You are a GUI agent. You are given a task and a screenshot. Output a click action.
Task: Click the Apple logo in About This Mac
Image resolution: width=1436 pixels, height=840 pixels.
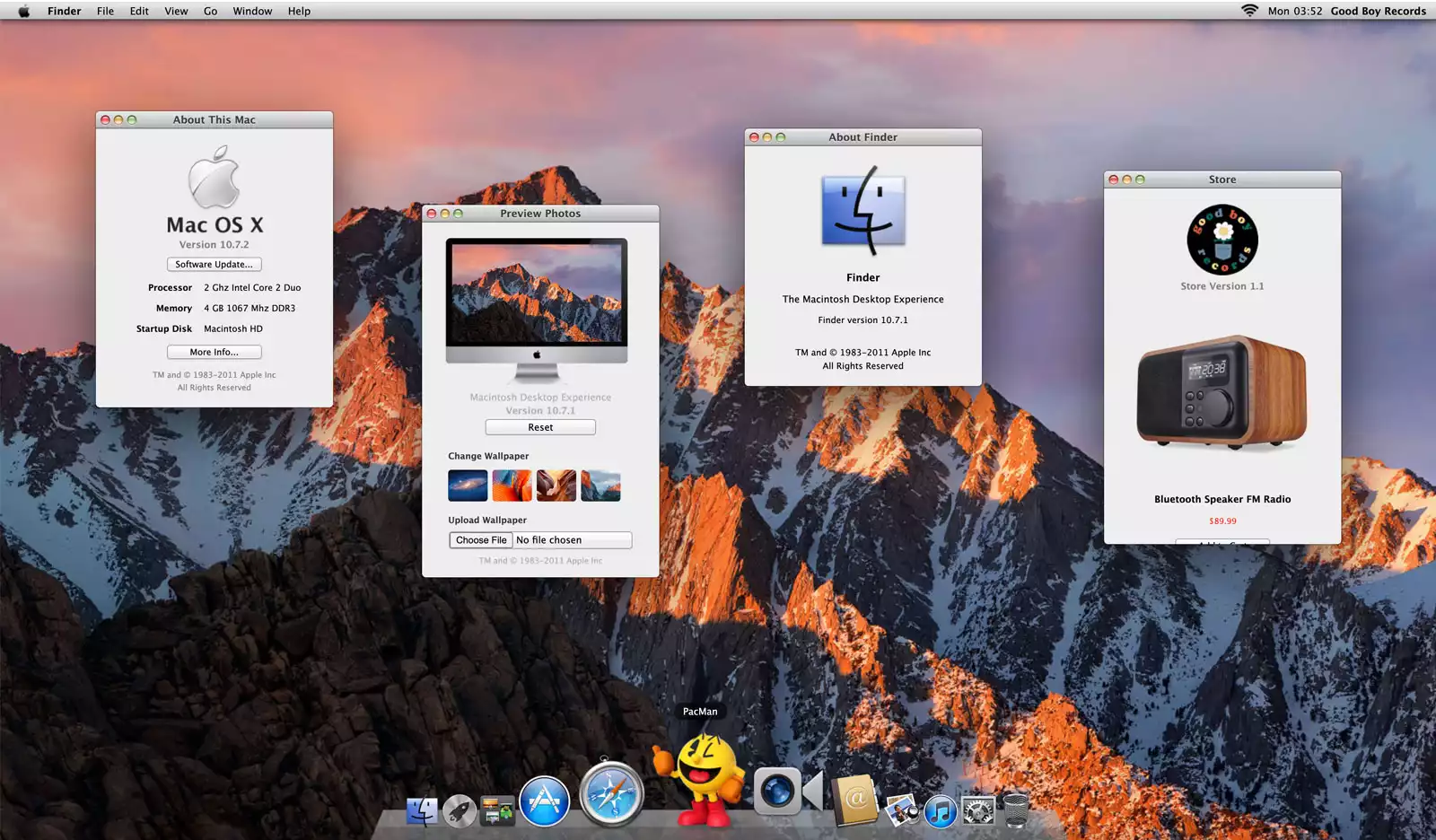[x=214, y=178]
